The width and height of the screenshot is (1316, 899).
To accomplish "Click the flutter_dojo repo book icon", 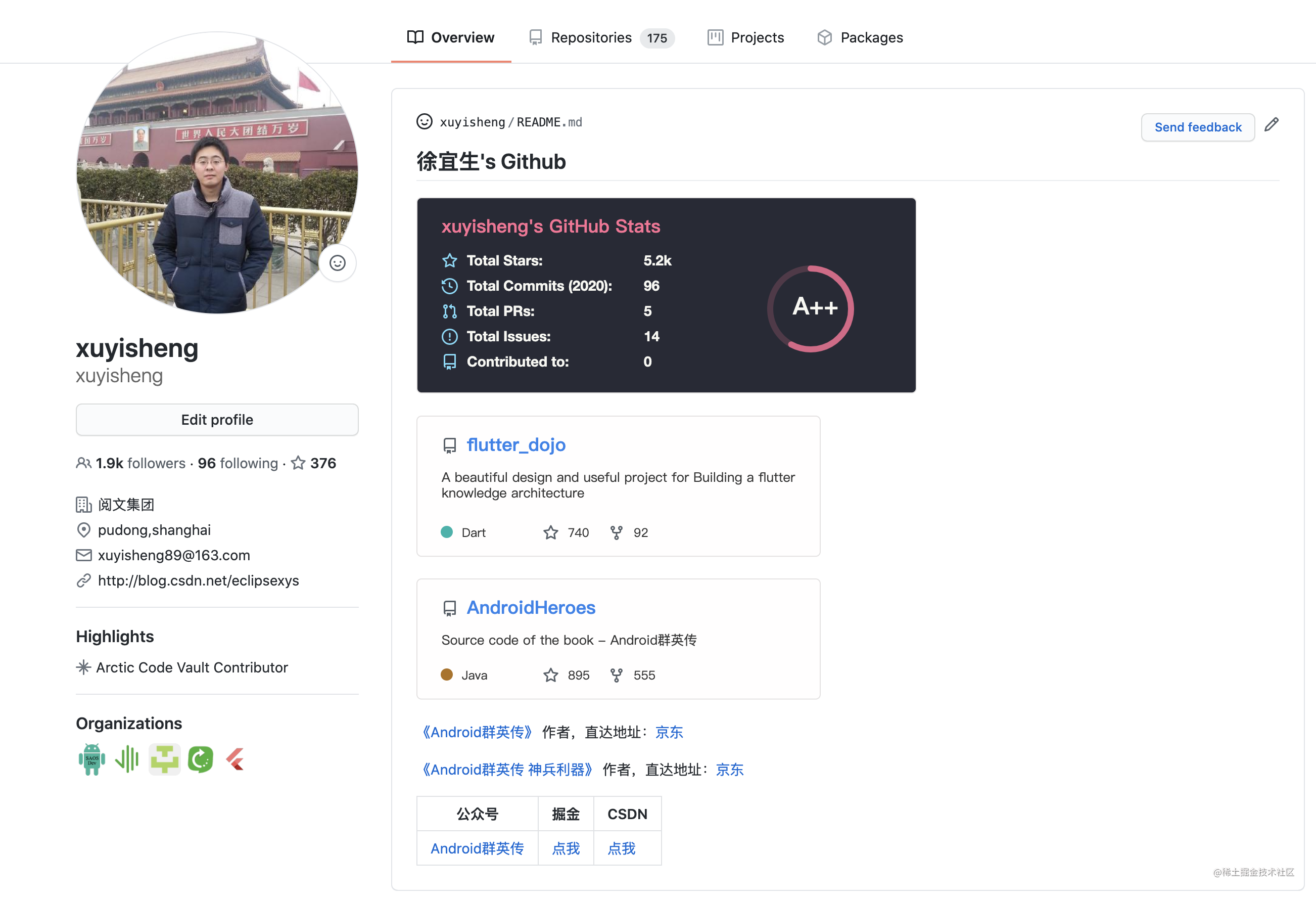I will click(x=450, y=446).
